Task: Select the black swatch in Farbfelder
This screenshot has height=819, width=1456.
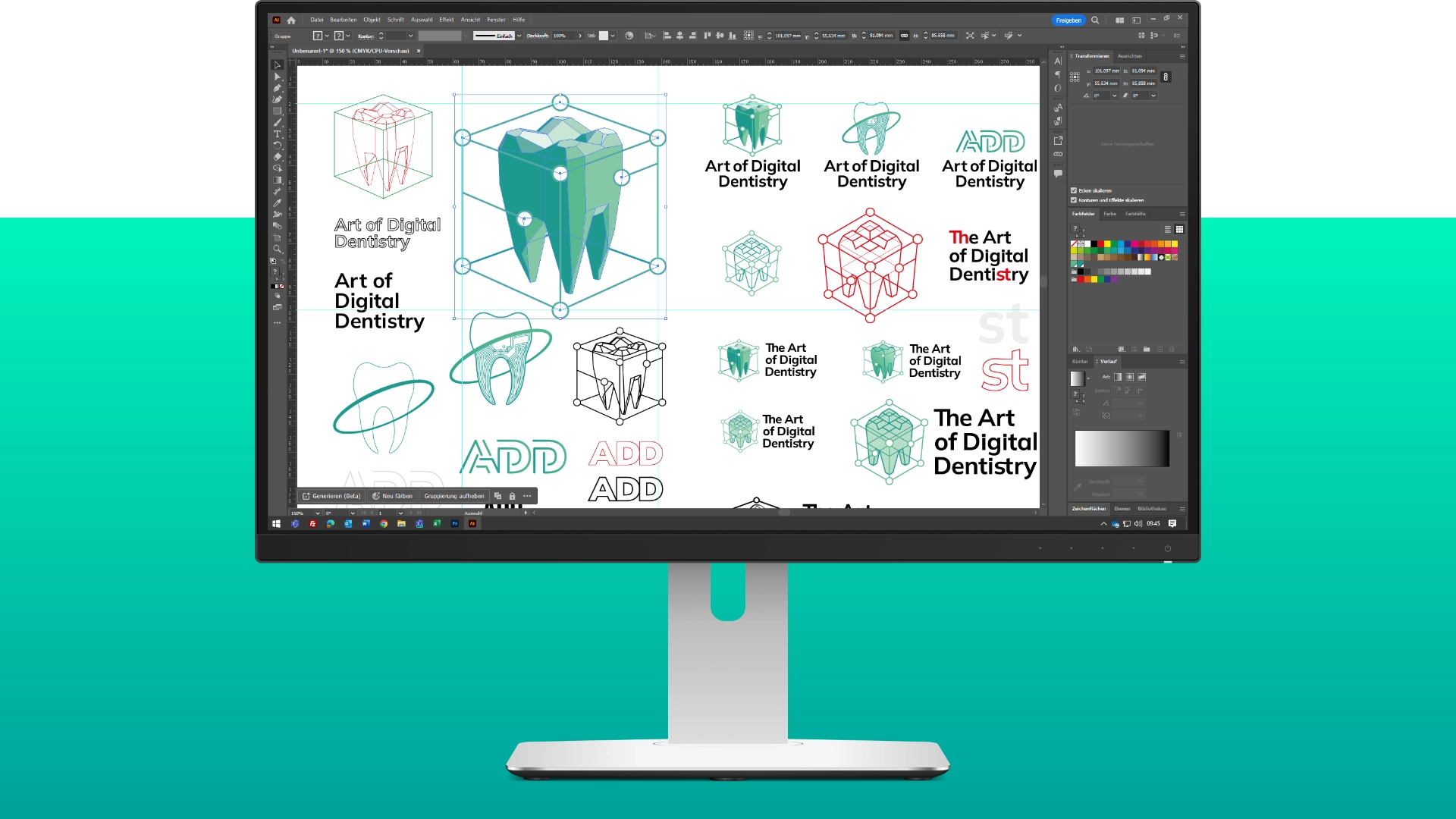Action: tap(1094, 243)
